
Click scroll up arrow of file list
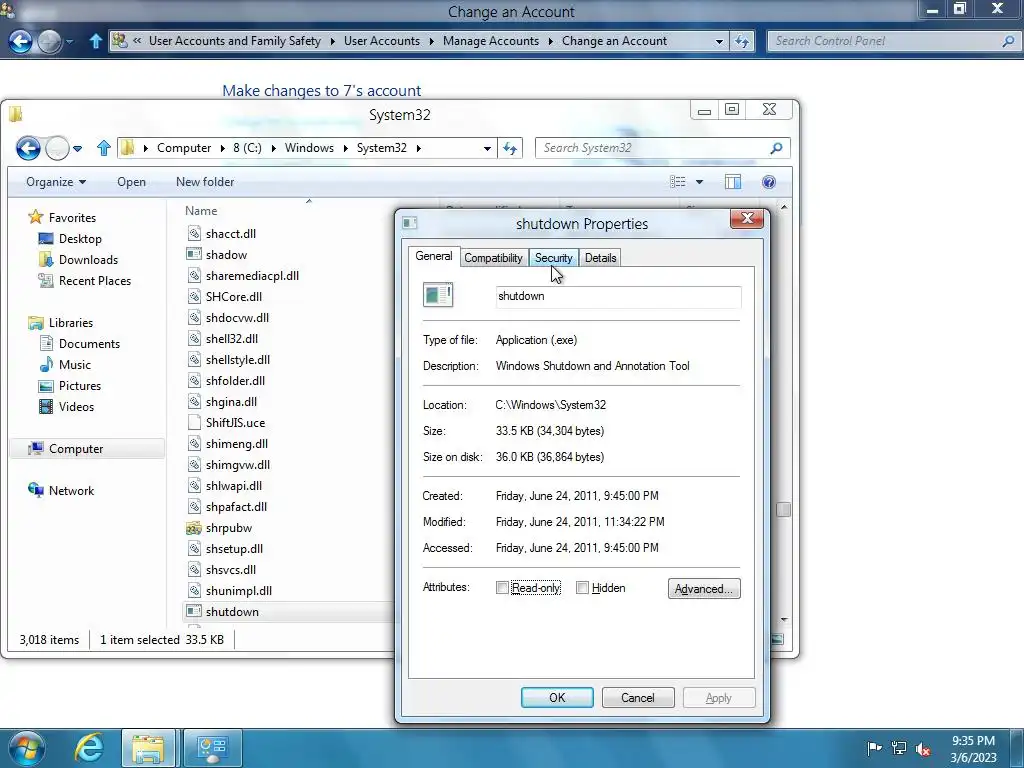784,207
